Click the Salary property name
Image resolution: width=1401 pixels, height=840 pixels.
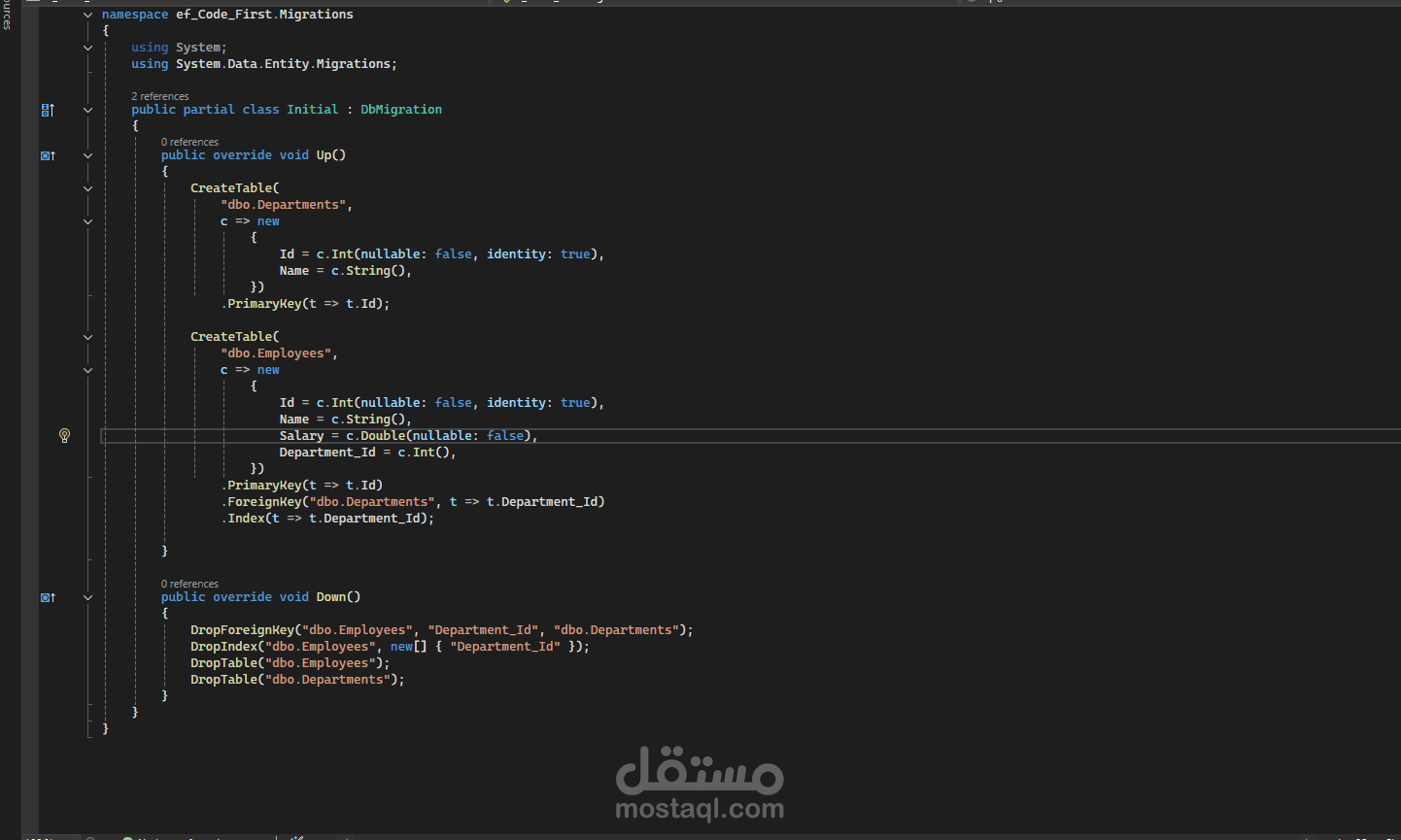click(x=301, y=436)
